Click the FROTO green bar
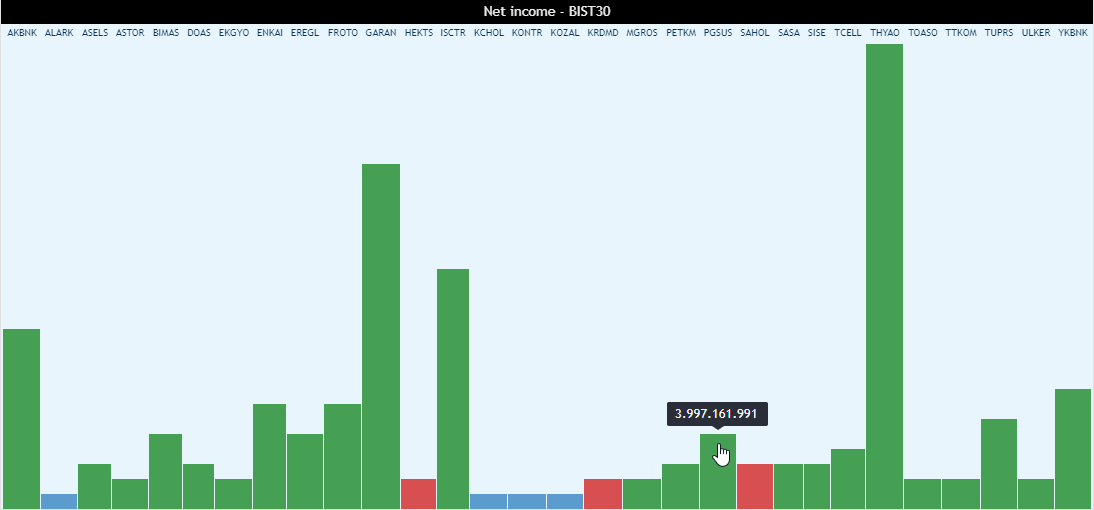This screenshot has width=1094, height=510. [x=342, y=456]
